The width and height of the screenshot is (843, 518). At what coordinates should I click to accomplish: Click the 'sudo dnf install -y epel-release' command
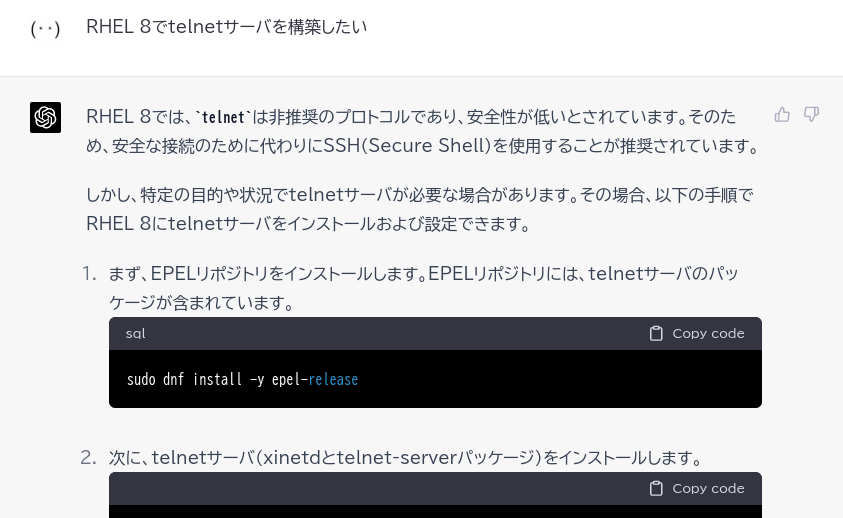point(242,379)
